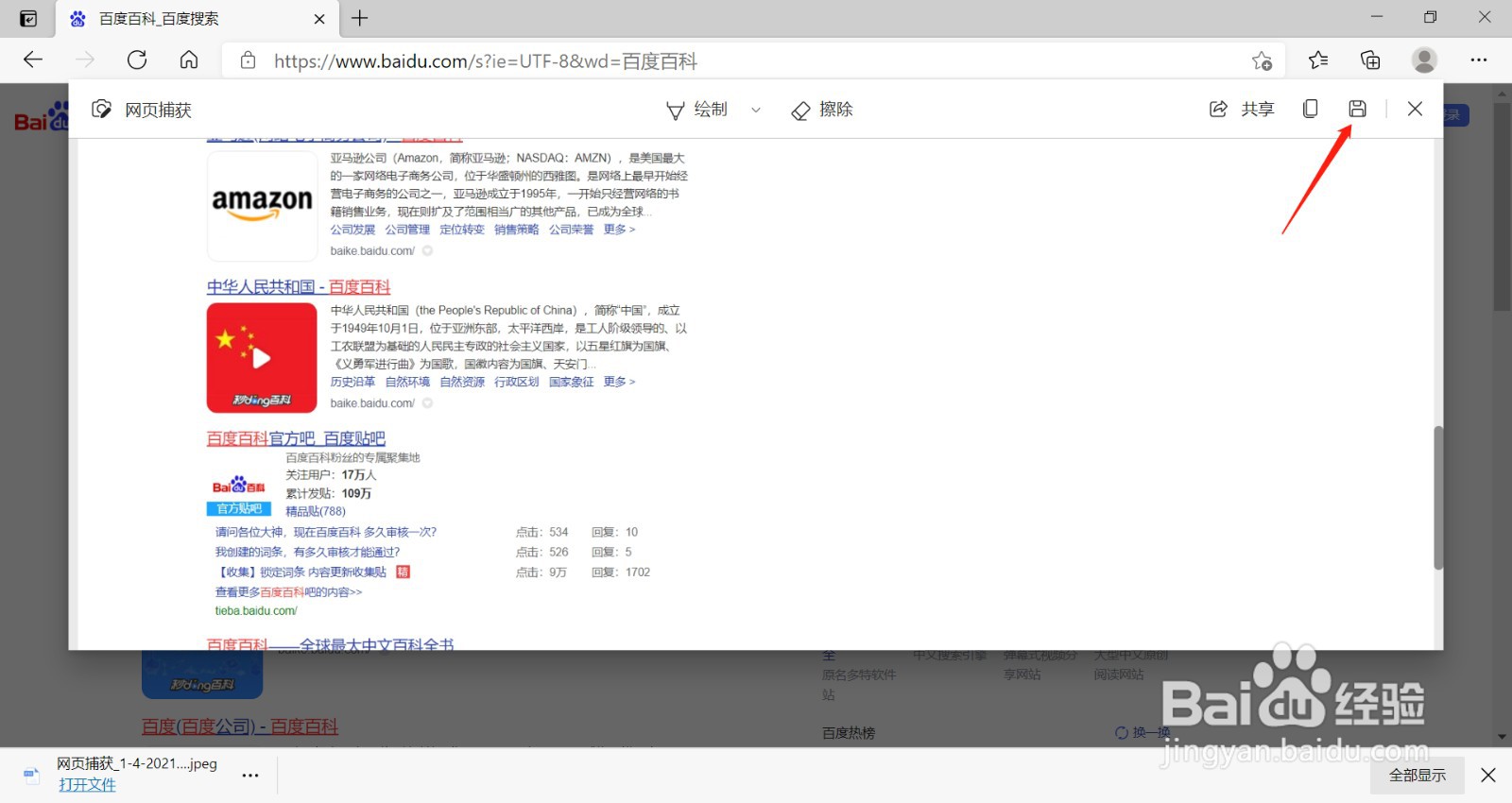This screenshot has width=1512, height=803.
Task: Open 自然环境 sublink
Action: click(407, 382)
